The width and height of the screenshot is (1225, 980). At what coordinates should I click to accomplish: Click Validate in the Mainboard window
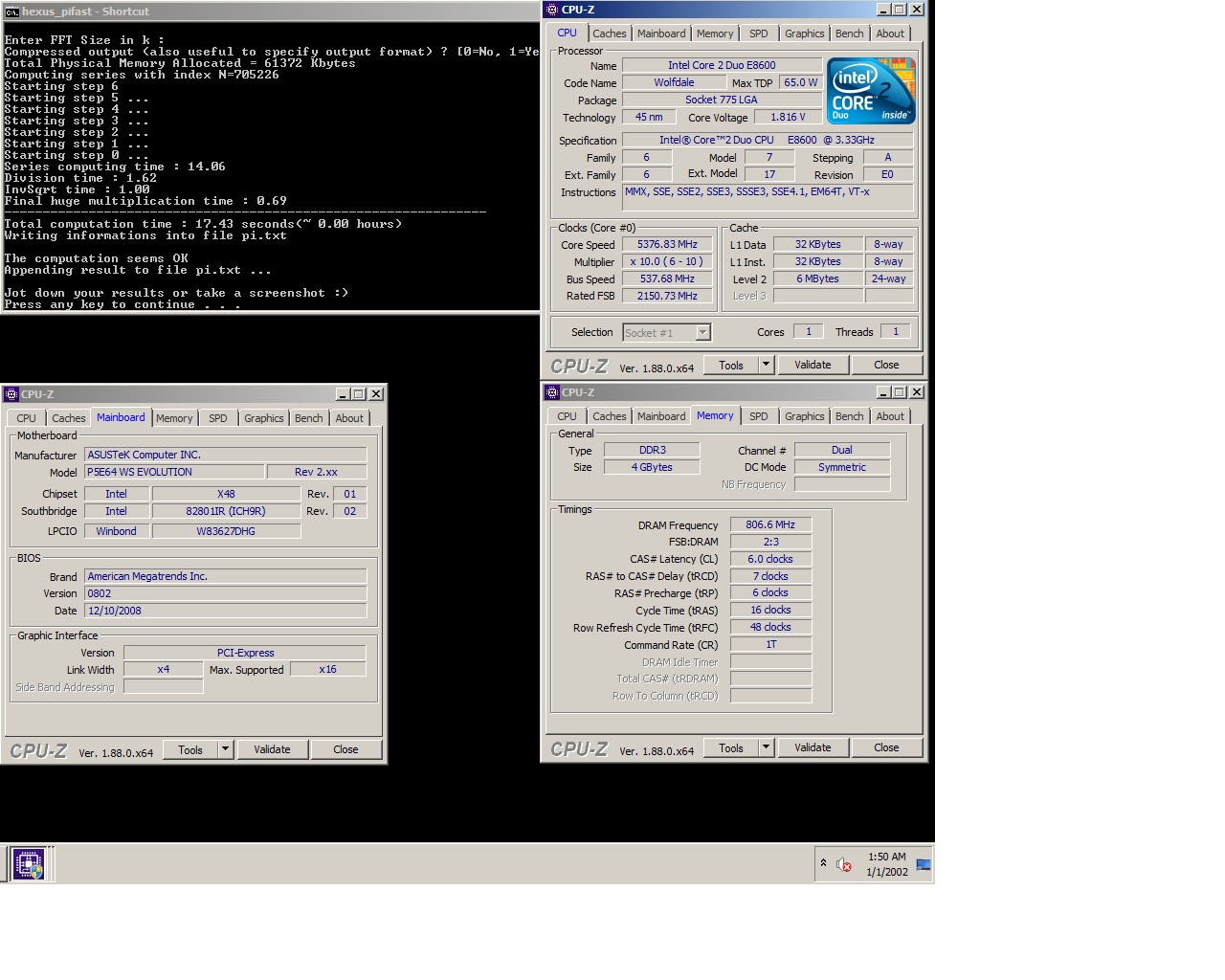[272, 749]
